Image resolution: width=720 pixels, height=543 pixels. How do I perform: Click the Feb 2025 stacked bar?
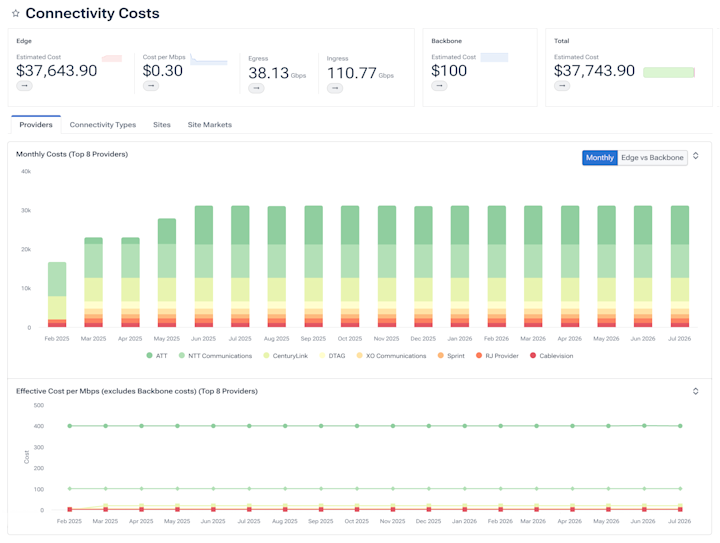click(x=57, y=295)
